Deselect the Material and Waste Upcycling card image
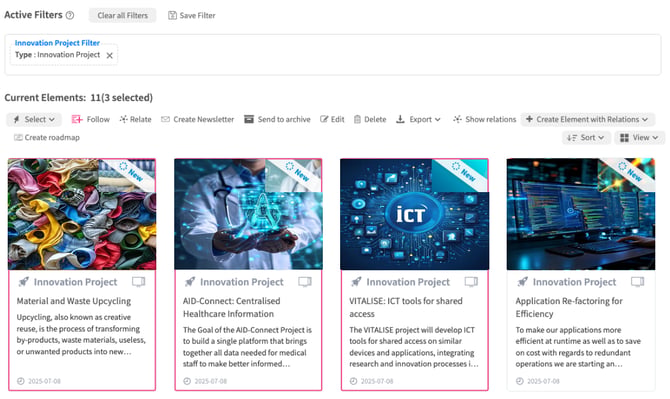The width and height of the screenshot is (670, 399). tap(82, 214)
